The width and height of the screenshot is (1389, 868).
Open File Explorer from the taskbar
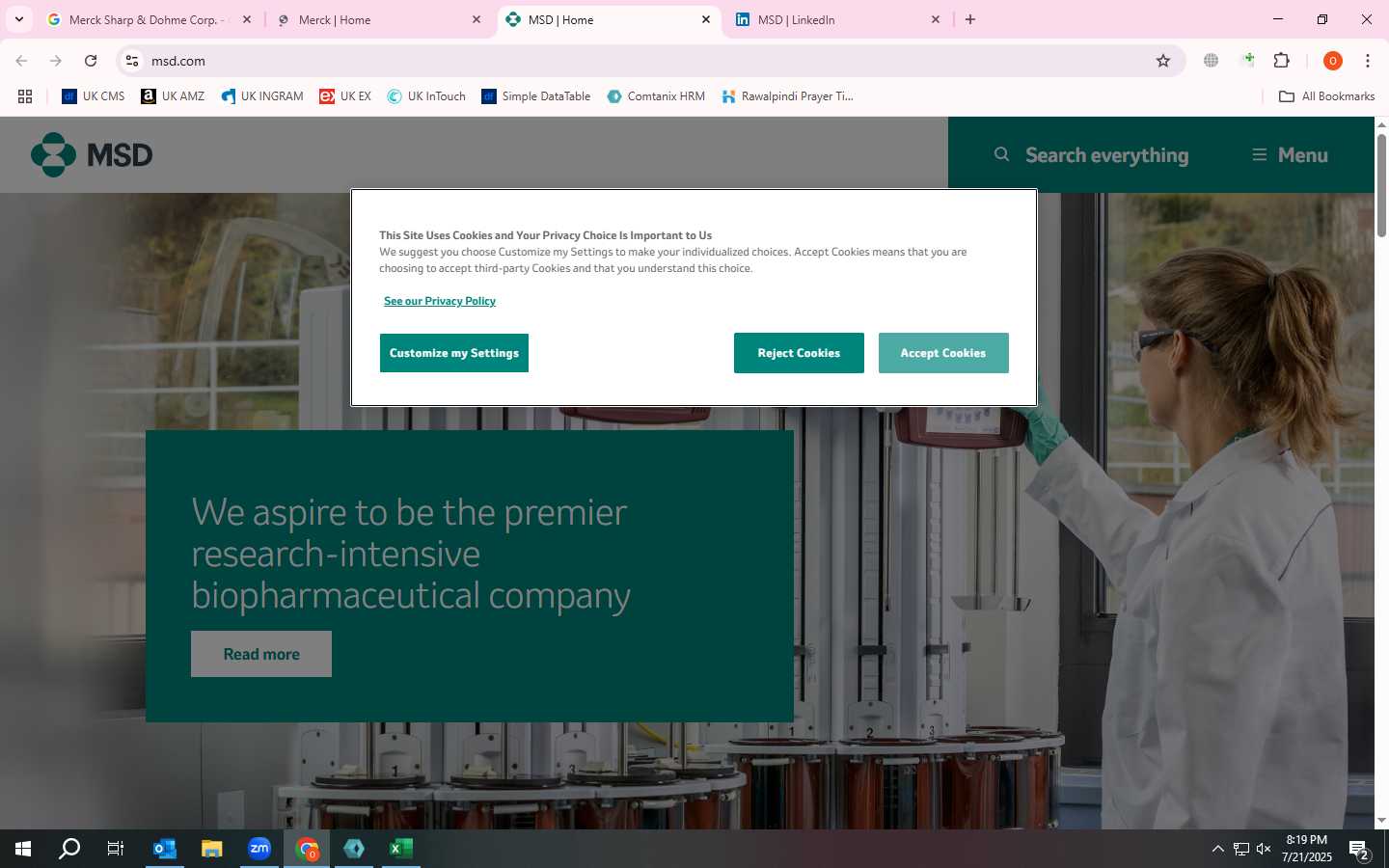[x=212, y=849]
